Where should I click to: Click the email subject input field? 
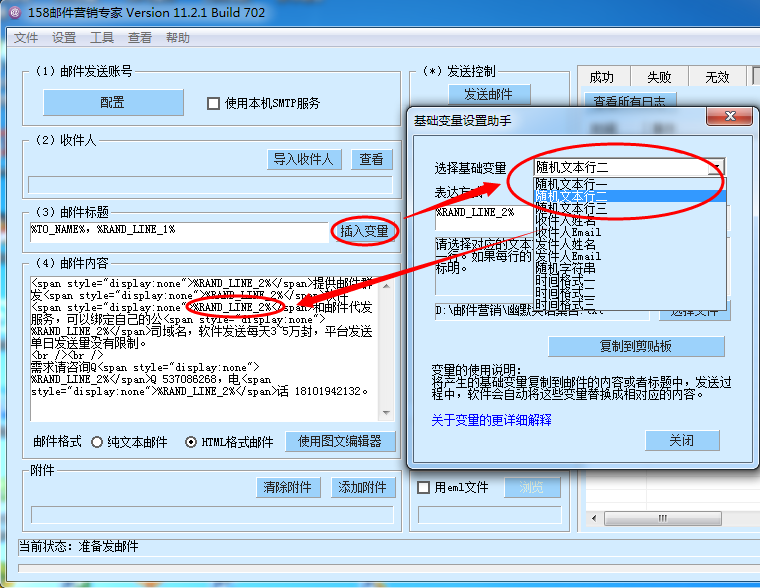click(x=178, y=232)
